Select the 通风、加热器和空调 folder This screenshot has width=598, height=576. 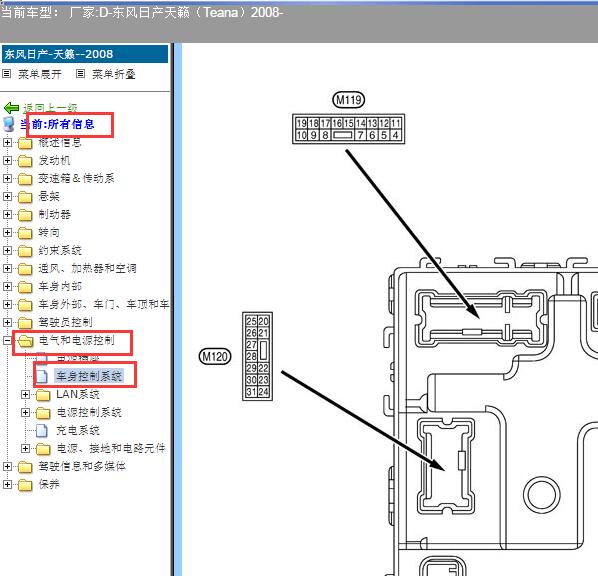(87, 269)
